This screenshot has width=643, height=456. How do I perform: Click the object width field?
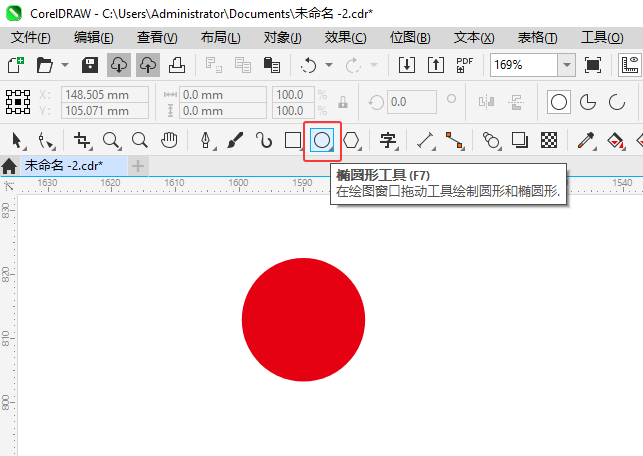(223, 95)
